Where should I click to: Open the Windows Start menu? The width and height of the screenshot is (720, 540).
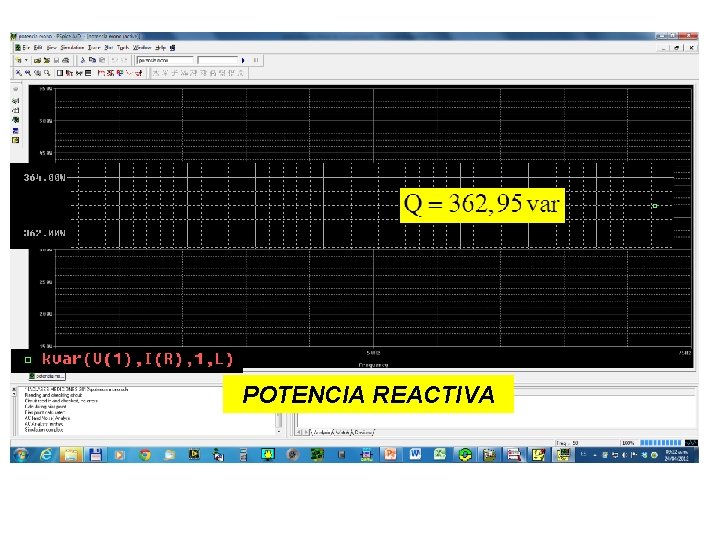coord(21,455)
